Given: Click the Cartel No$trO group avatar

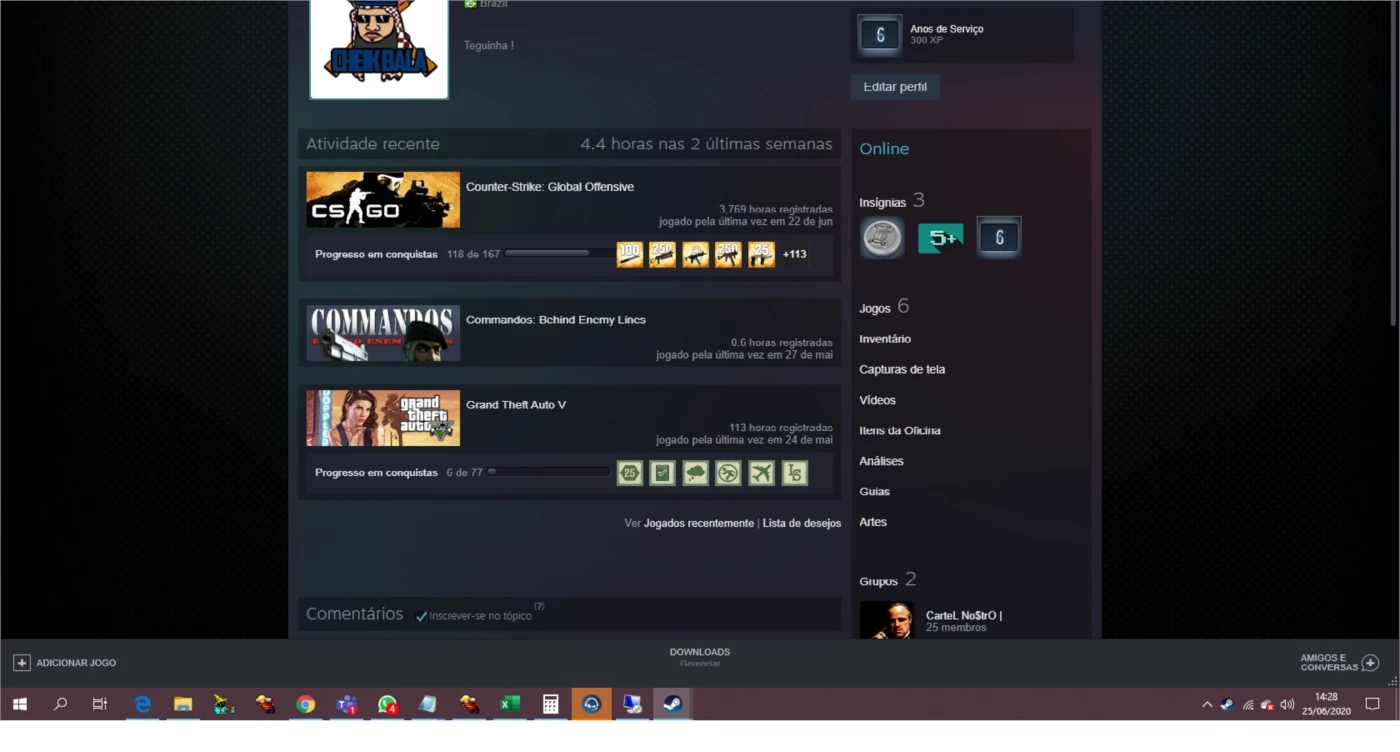Looking at the screenshot, I should coord(886,620).
